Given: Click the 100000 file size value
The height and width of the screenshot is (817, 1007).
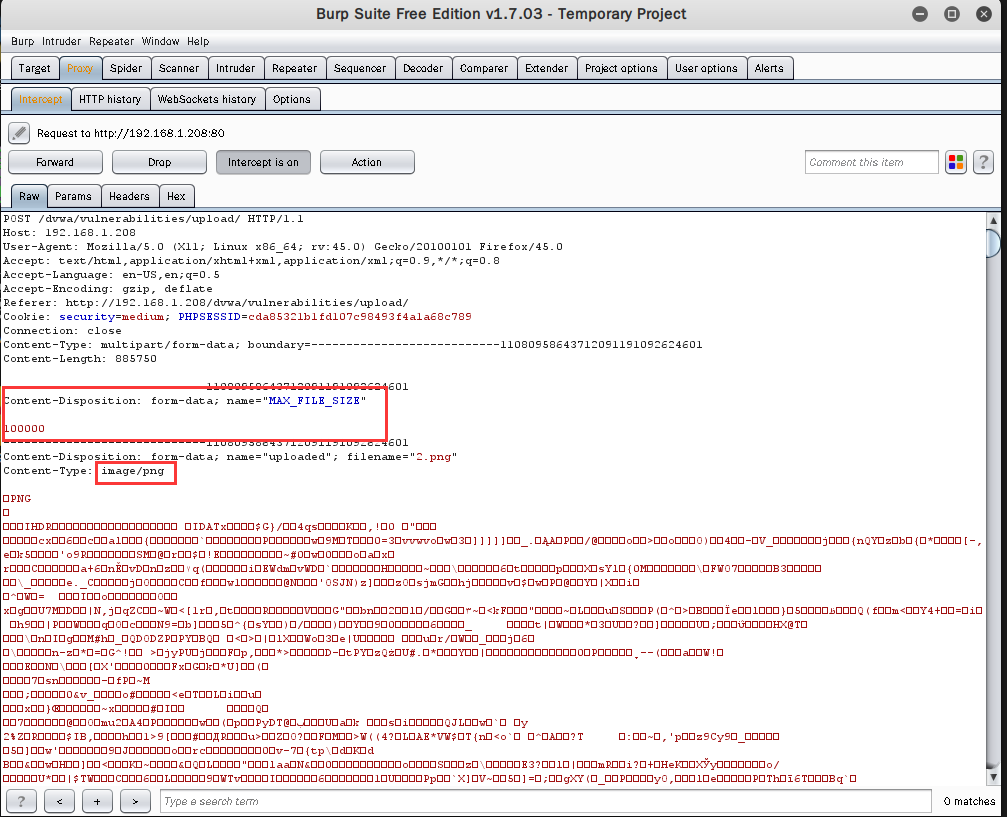Looking at the screenshot, I should pyautogui.click(x=24, y=428).
